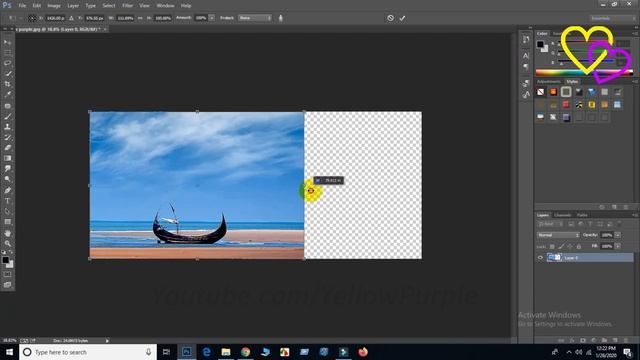
Task: Toggle lock position
Action: (x=570, y=247)
